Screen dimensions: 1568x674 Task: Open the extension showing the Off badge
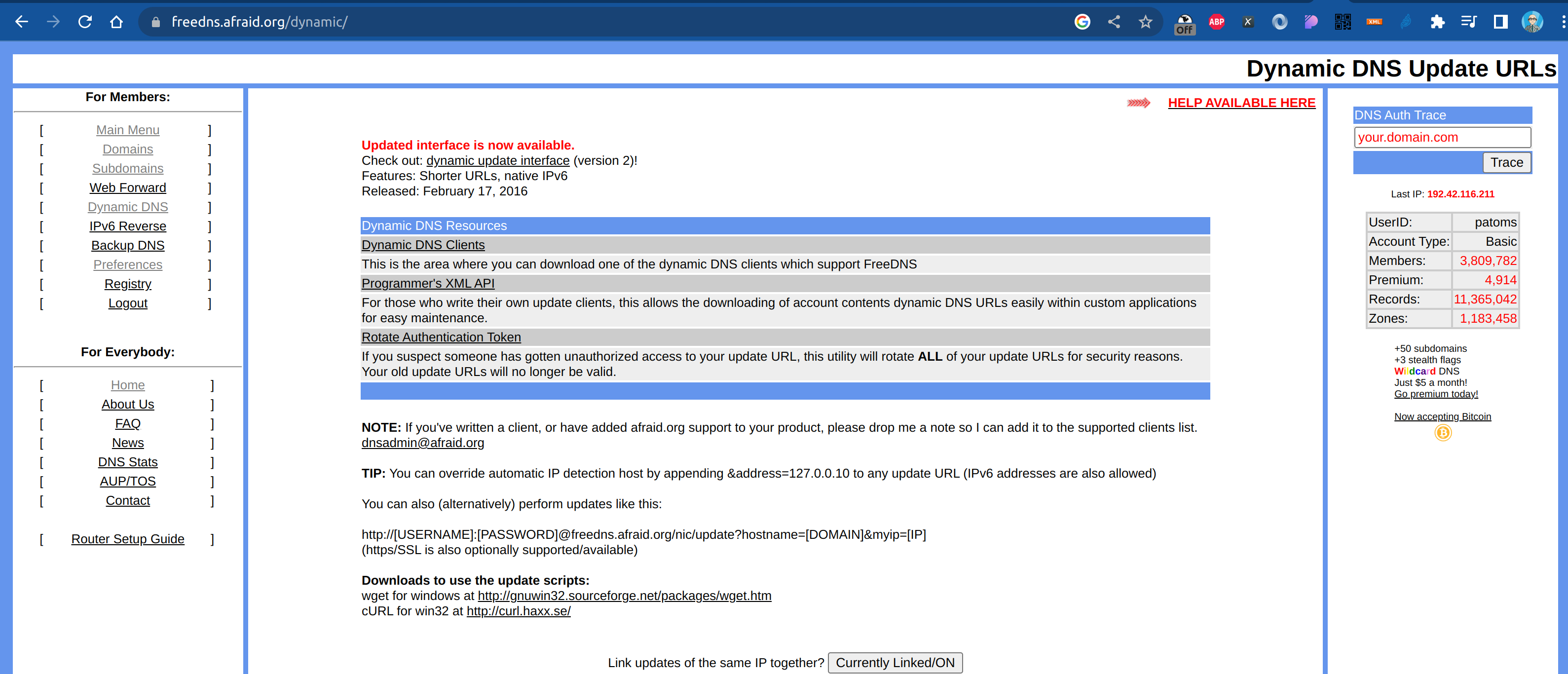coord(1185,23)
